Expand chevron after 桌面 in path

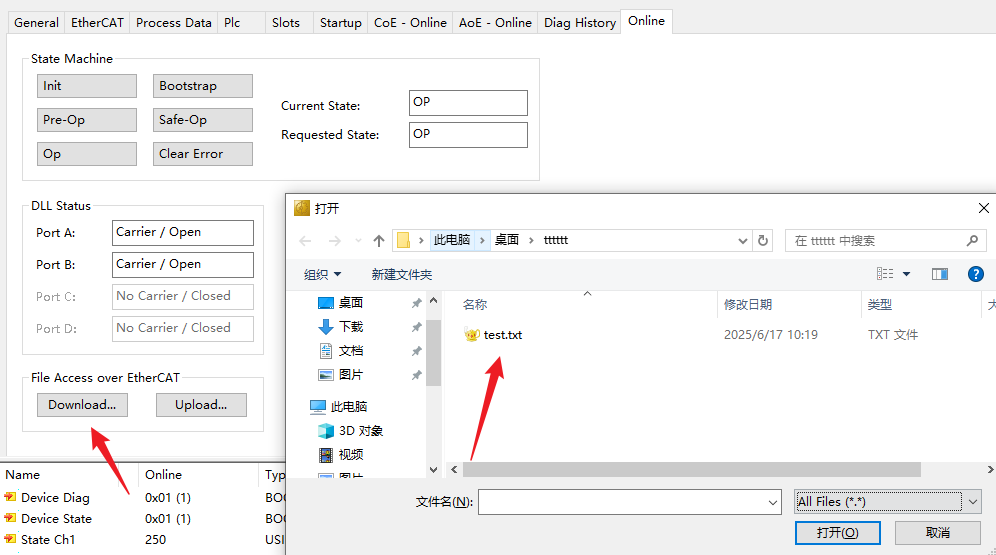tap(530, 241)
